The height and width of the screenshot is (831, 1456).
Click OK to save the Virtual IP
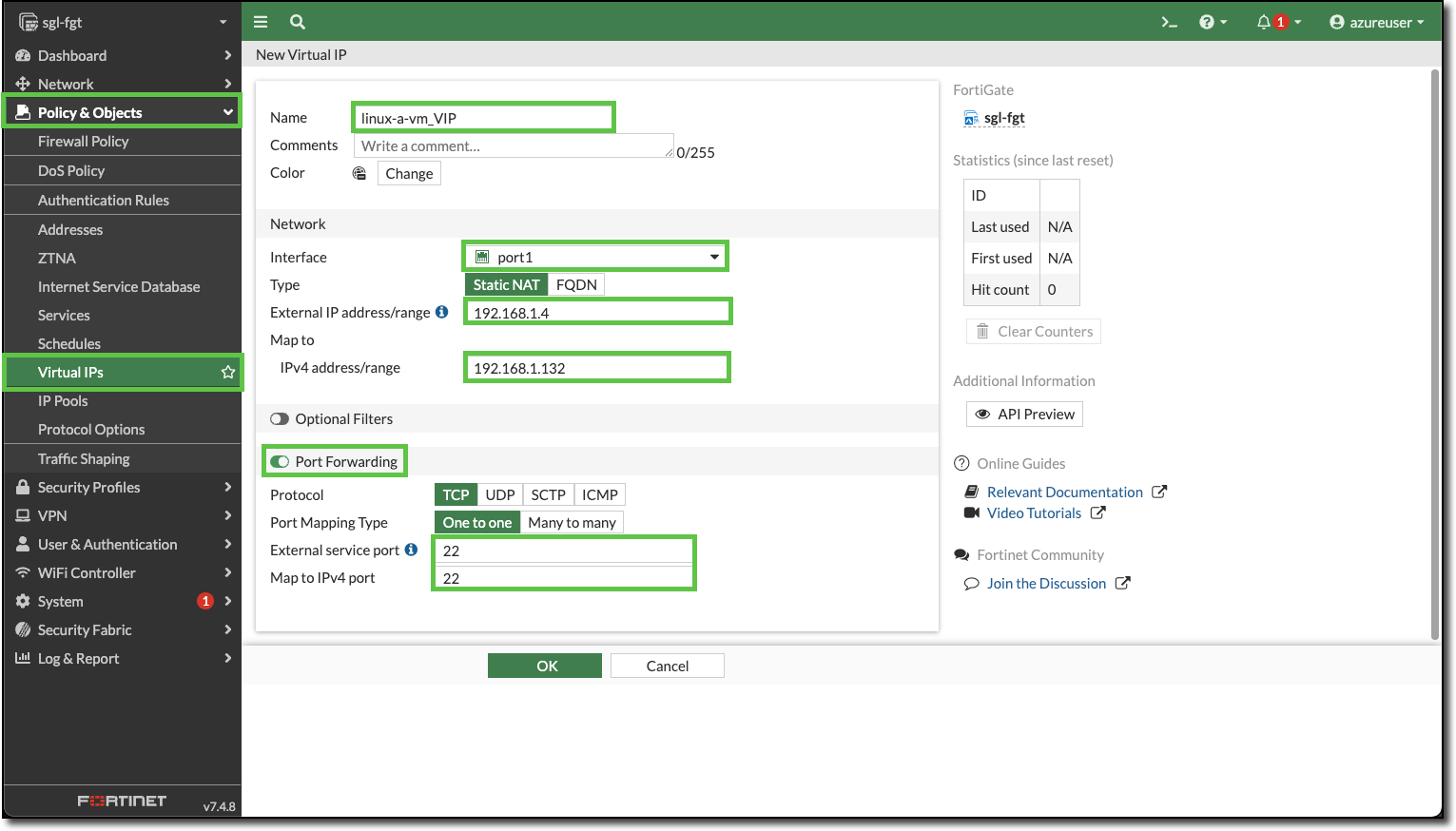click(x=544, y=665)
